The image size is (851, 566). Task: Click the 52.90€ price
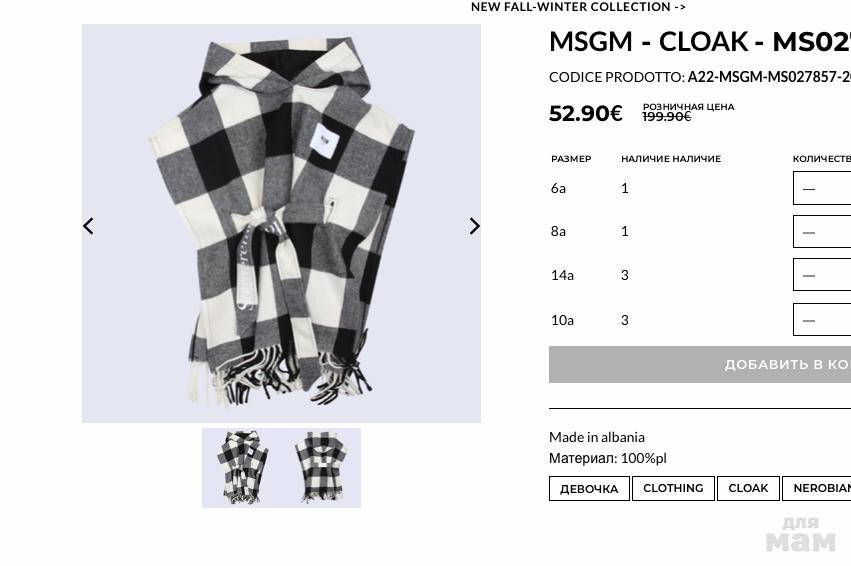586,113
